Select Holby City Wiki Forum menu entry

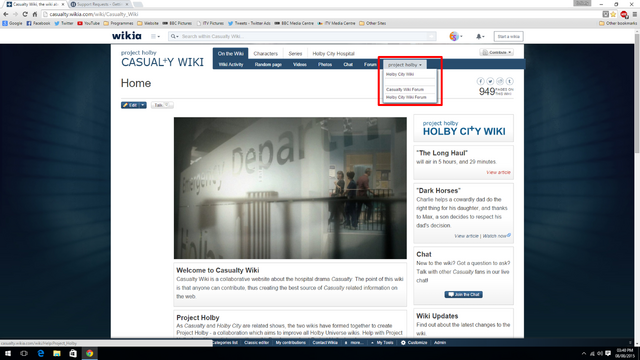pos(406,97)
